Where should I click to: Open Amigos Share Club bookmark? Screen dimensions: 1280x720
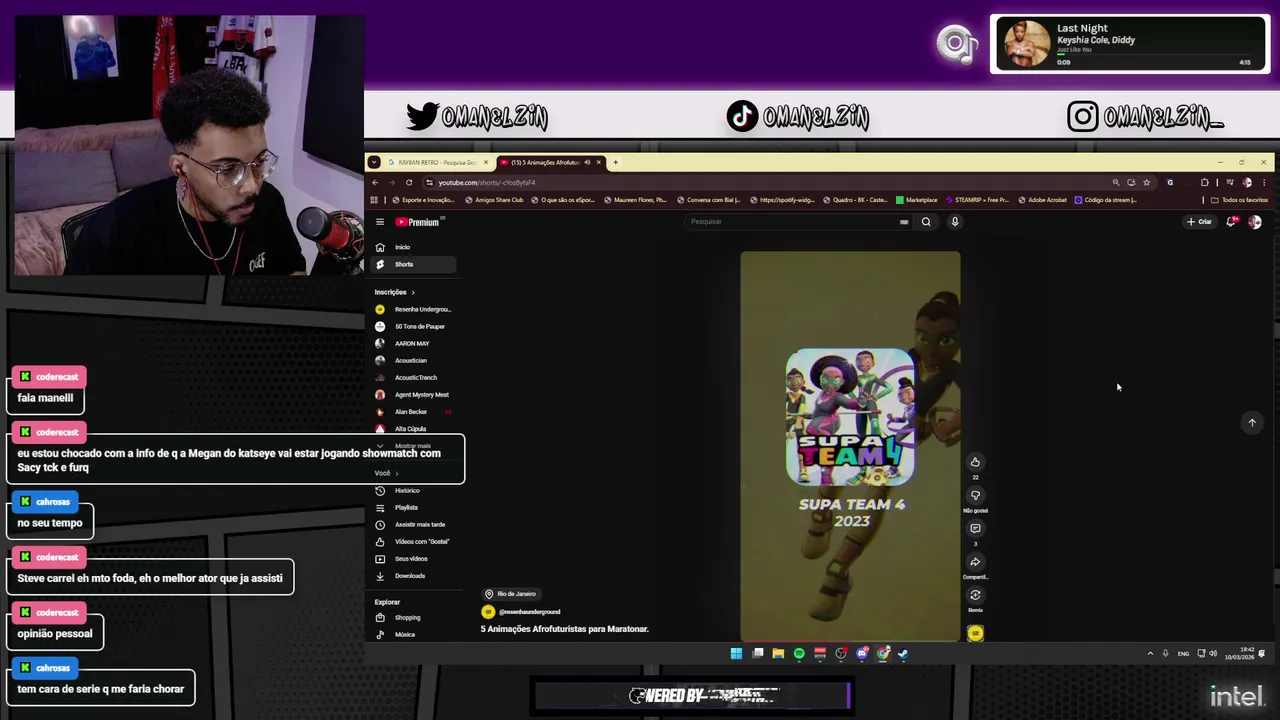tap(494, 200)
